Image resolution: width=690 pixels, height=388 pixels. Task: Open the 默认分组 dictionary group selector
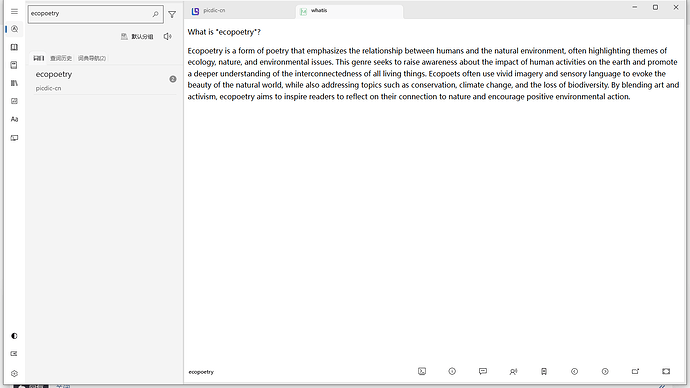point(137,37)
